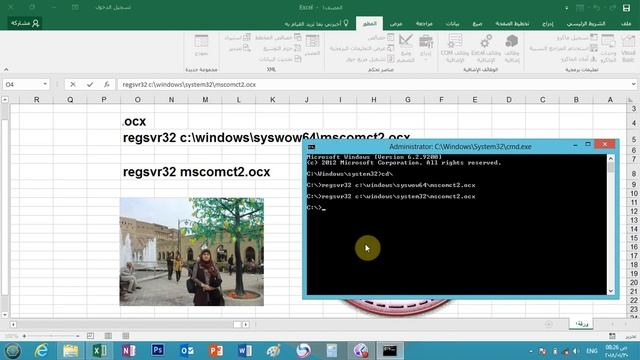
Task: Open the Macros list button
Action: coord(608,48)
